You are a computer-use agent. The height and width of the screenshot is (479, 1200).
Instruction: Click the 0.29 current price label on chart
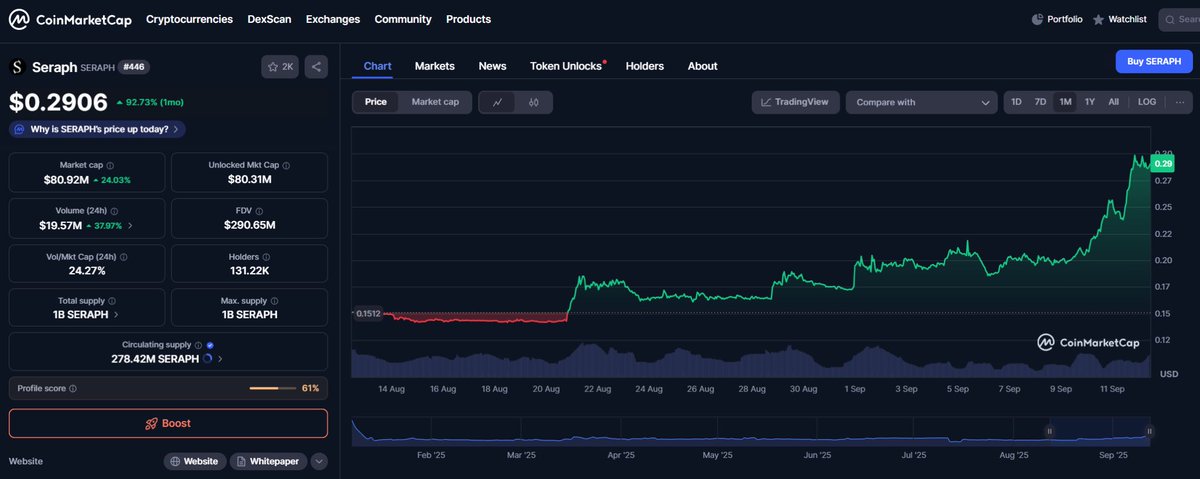pos(1163,163)
